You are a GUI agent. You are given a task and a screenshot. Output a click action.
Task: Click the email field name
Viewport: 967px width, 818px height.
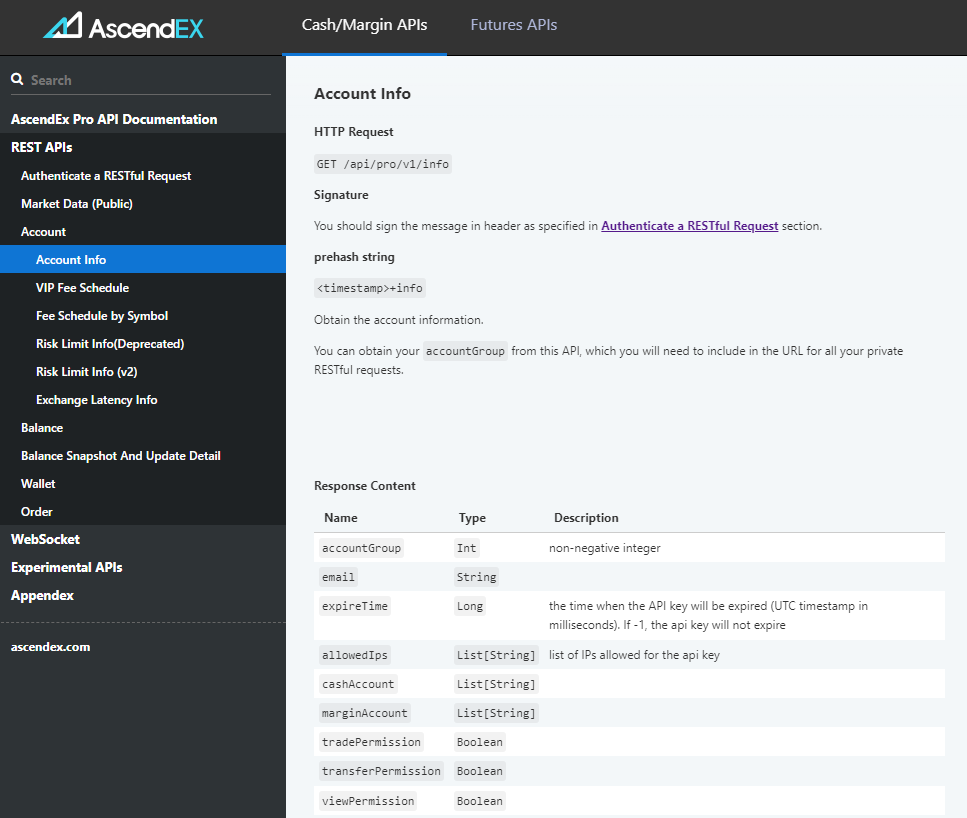(x=339, y=577)
